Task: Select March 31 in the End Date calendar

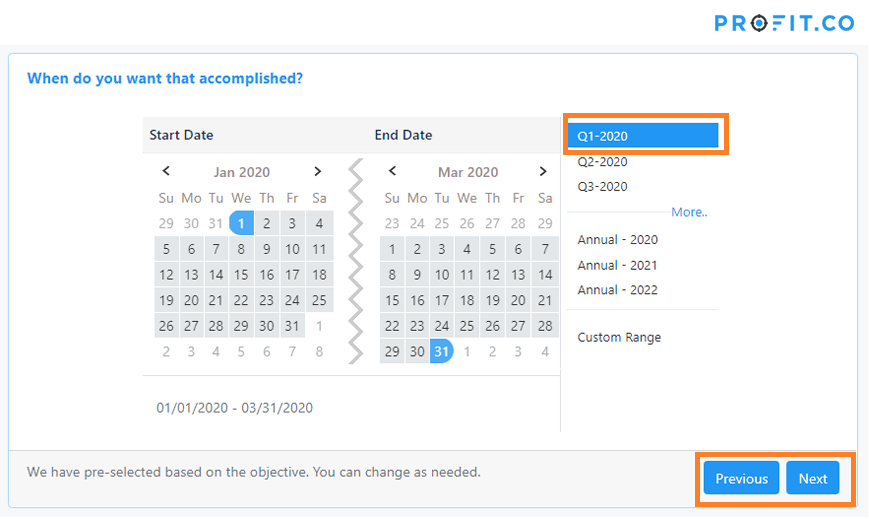Action: pyautogui.click(x=441, y=351)
